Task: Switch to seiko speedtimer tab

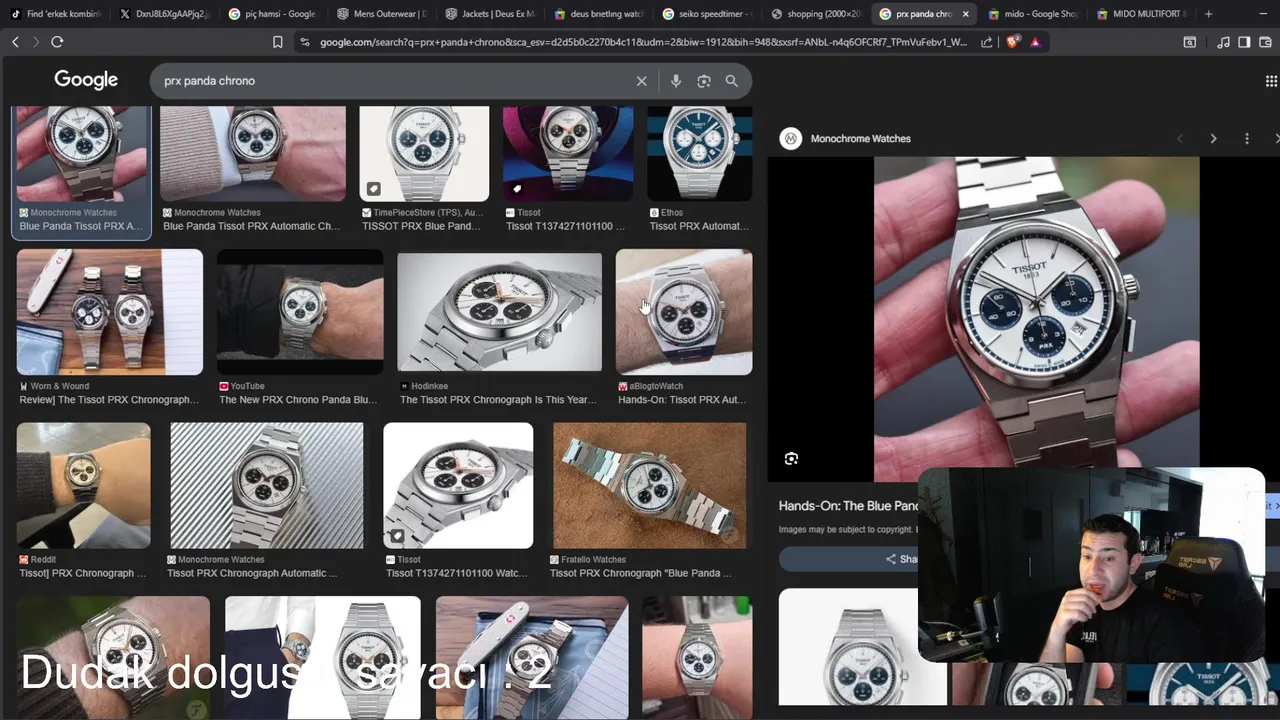Action: pyautogui.click(x=708, y=14)
